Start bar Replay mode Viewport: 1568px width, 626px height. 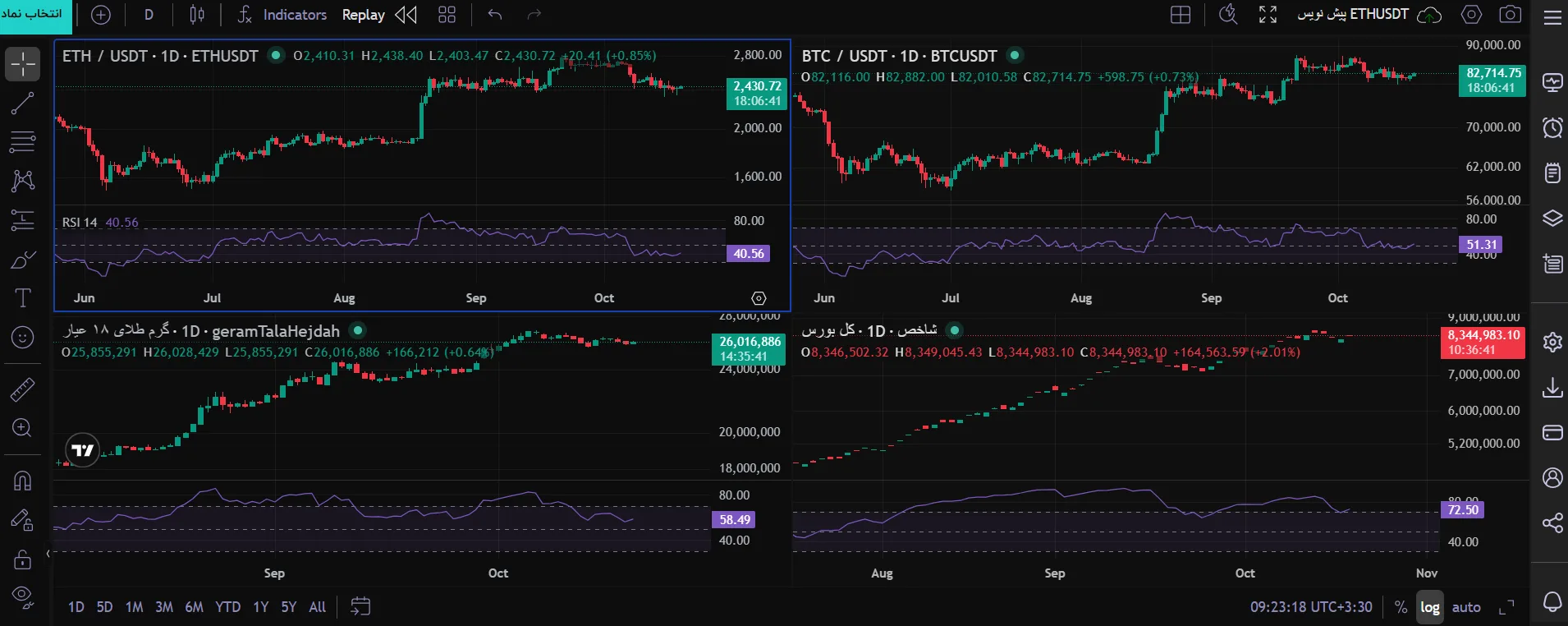379,15
